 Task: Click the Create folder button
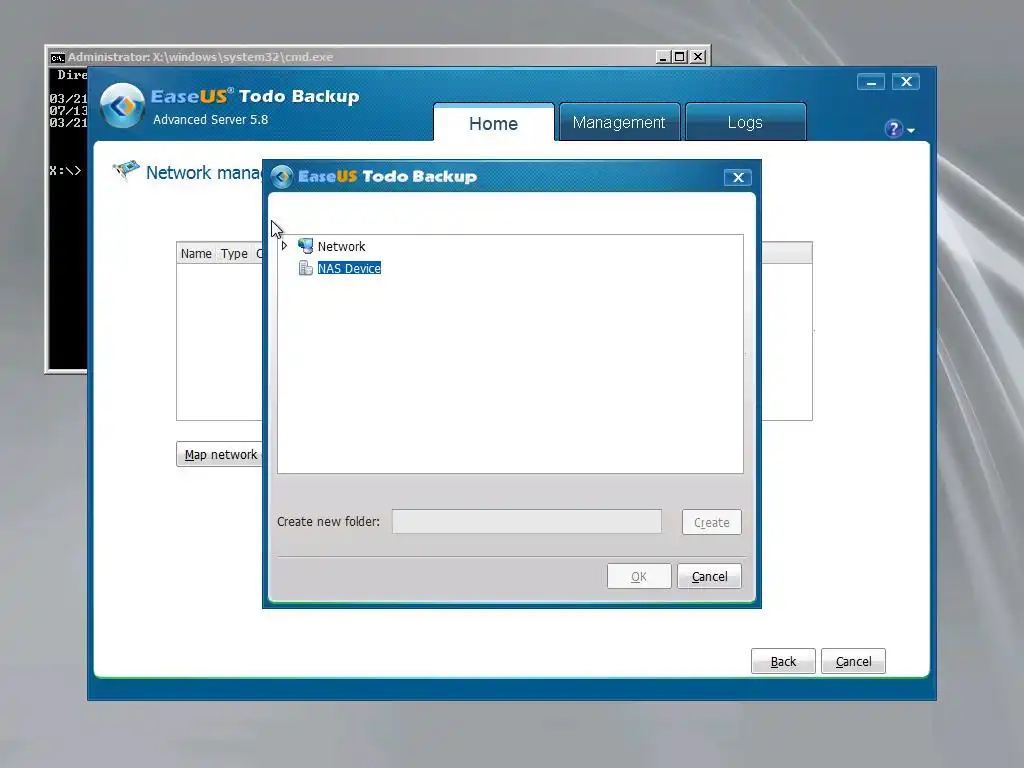click(711, 522)
